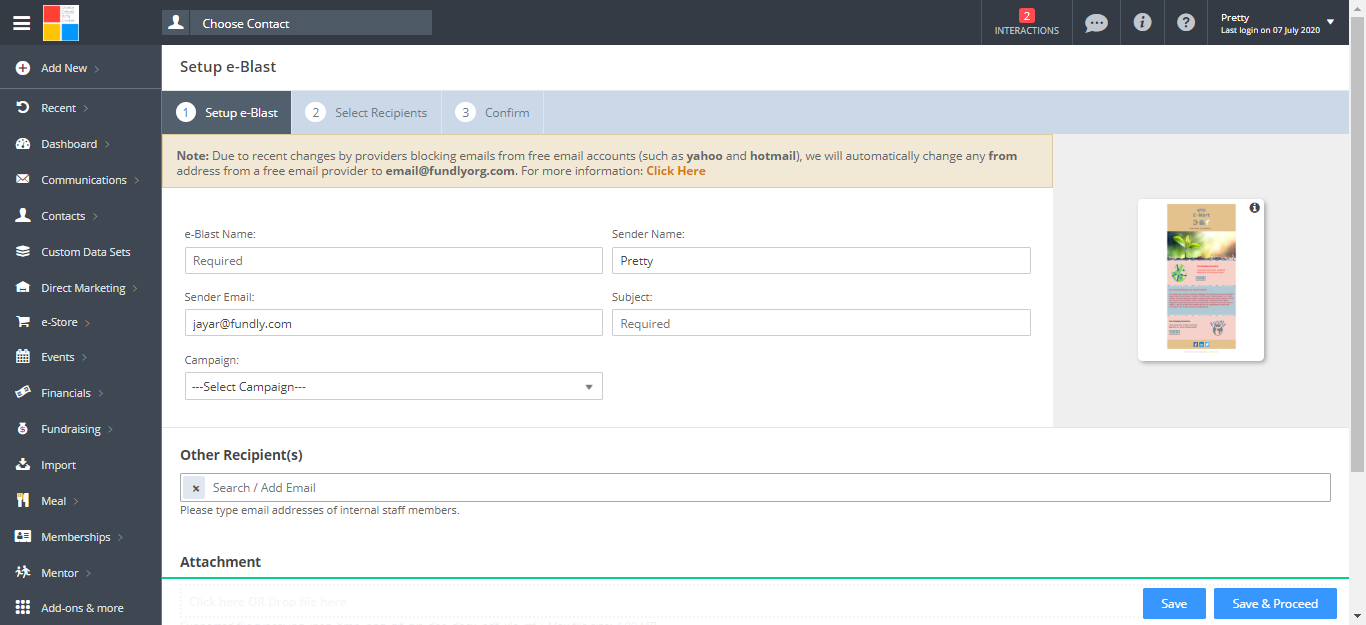Screen dimensions: 1366x625
Task: Click the Memberships menu label
Action: (76, 537)
